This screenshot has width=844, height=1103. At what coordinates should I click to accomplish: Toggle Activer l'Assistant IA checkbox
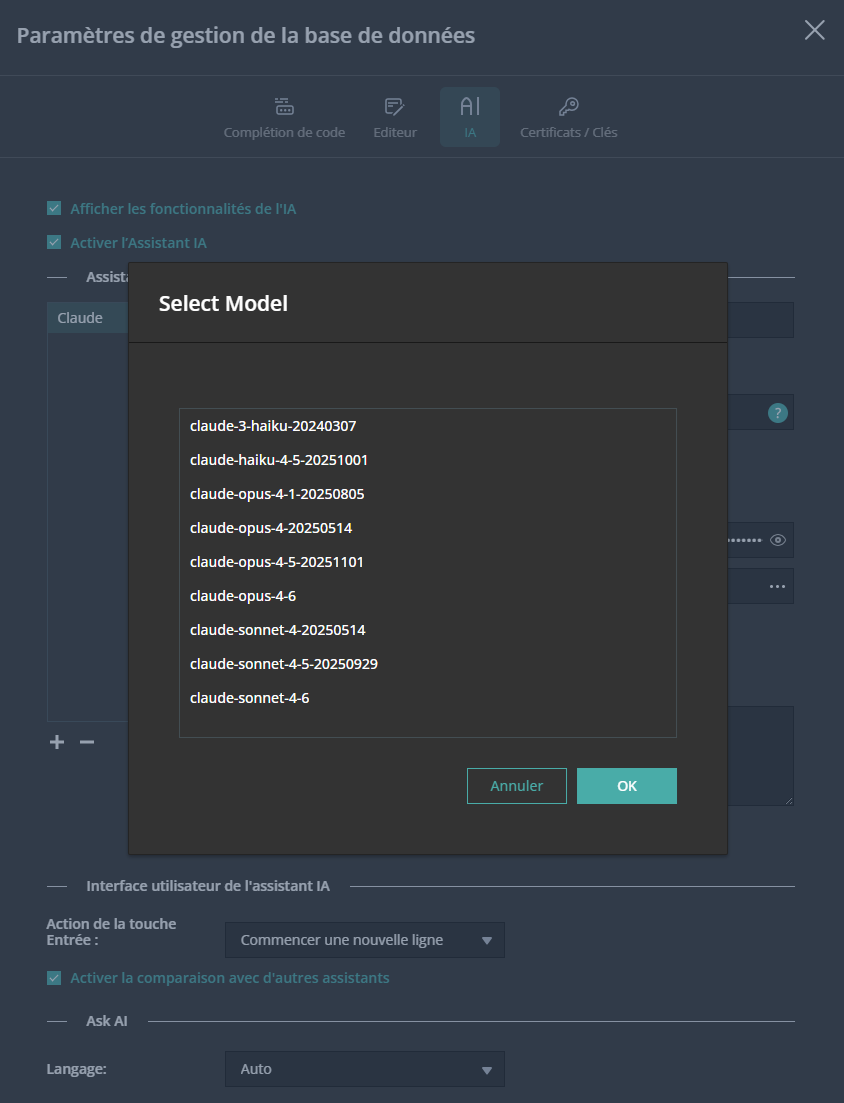pos(54,242)
